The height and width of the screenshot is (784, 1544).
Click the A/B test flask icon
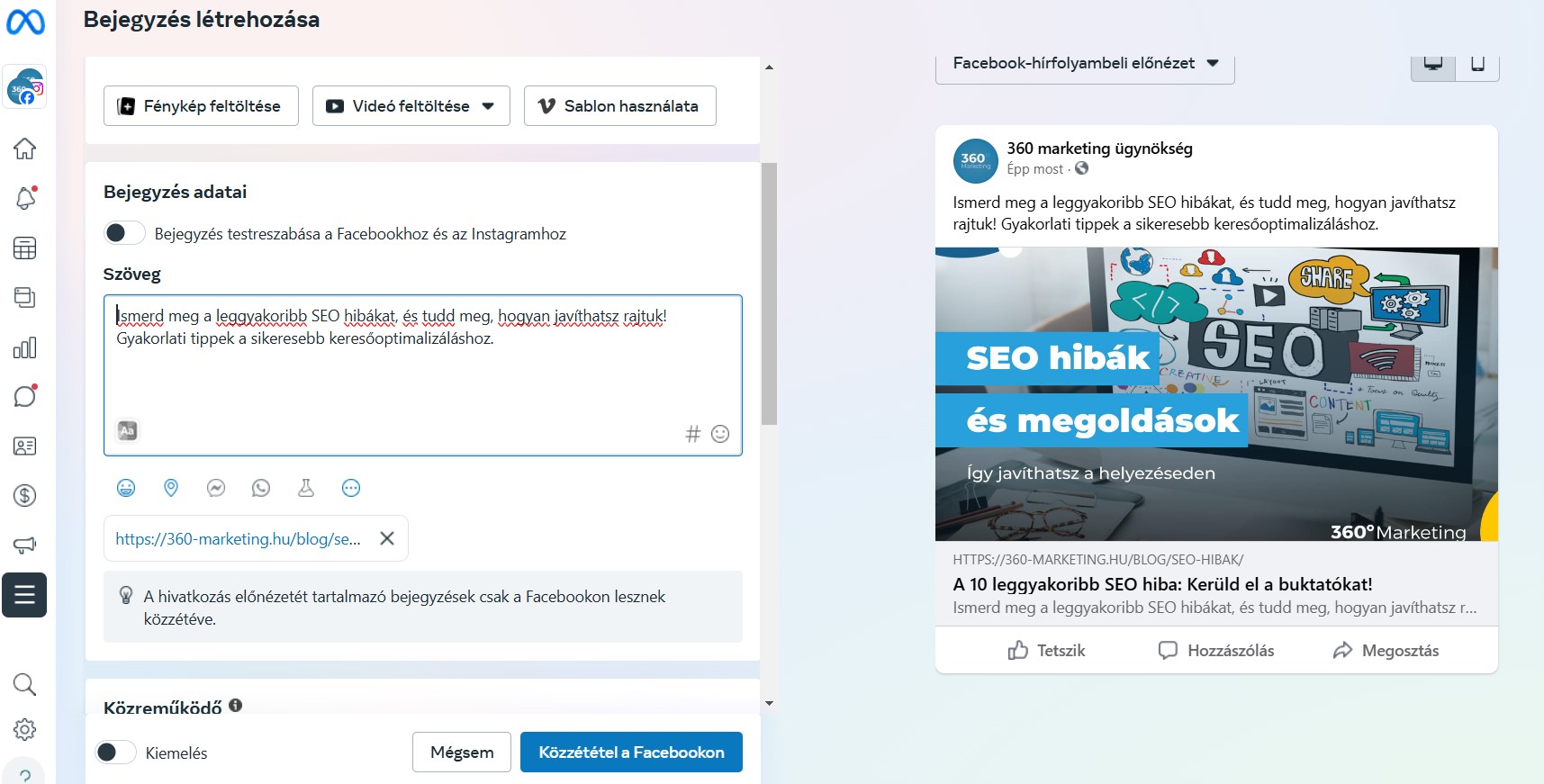pos(306,488)
